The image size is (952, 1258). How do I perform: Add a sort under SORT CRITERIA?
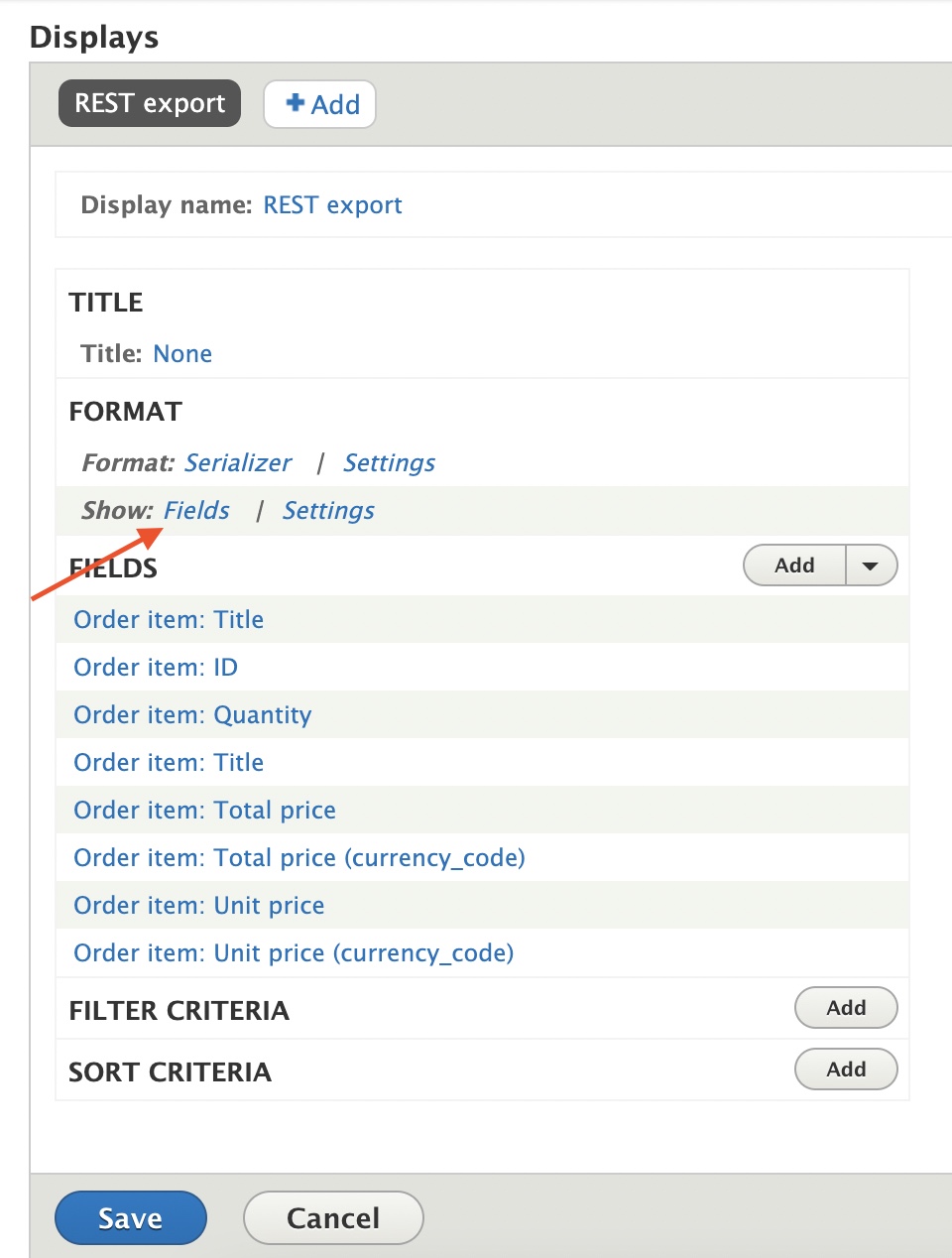tap(845, 1069)
